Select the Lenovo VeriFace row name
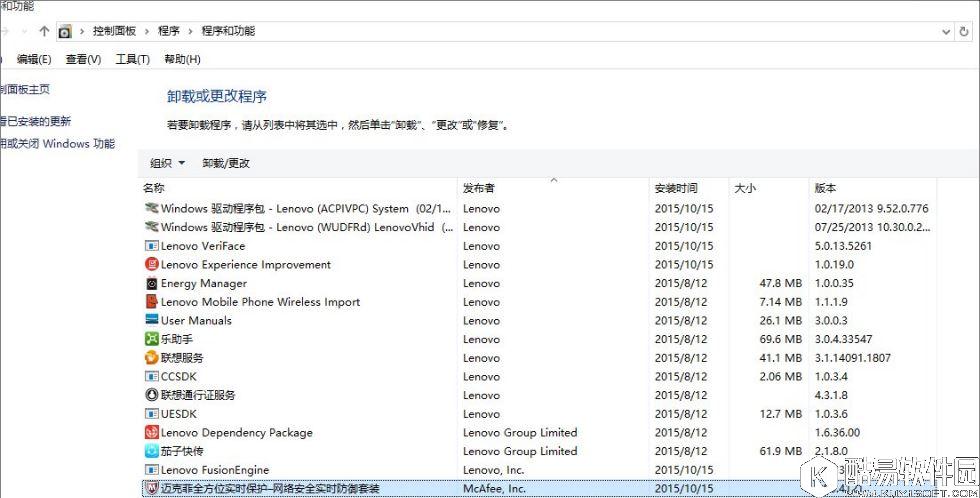Viewport: 980px width, 498px height. pos(202,246)
